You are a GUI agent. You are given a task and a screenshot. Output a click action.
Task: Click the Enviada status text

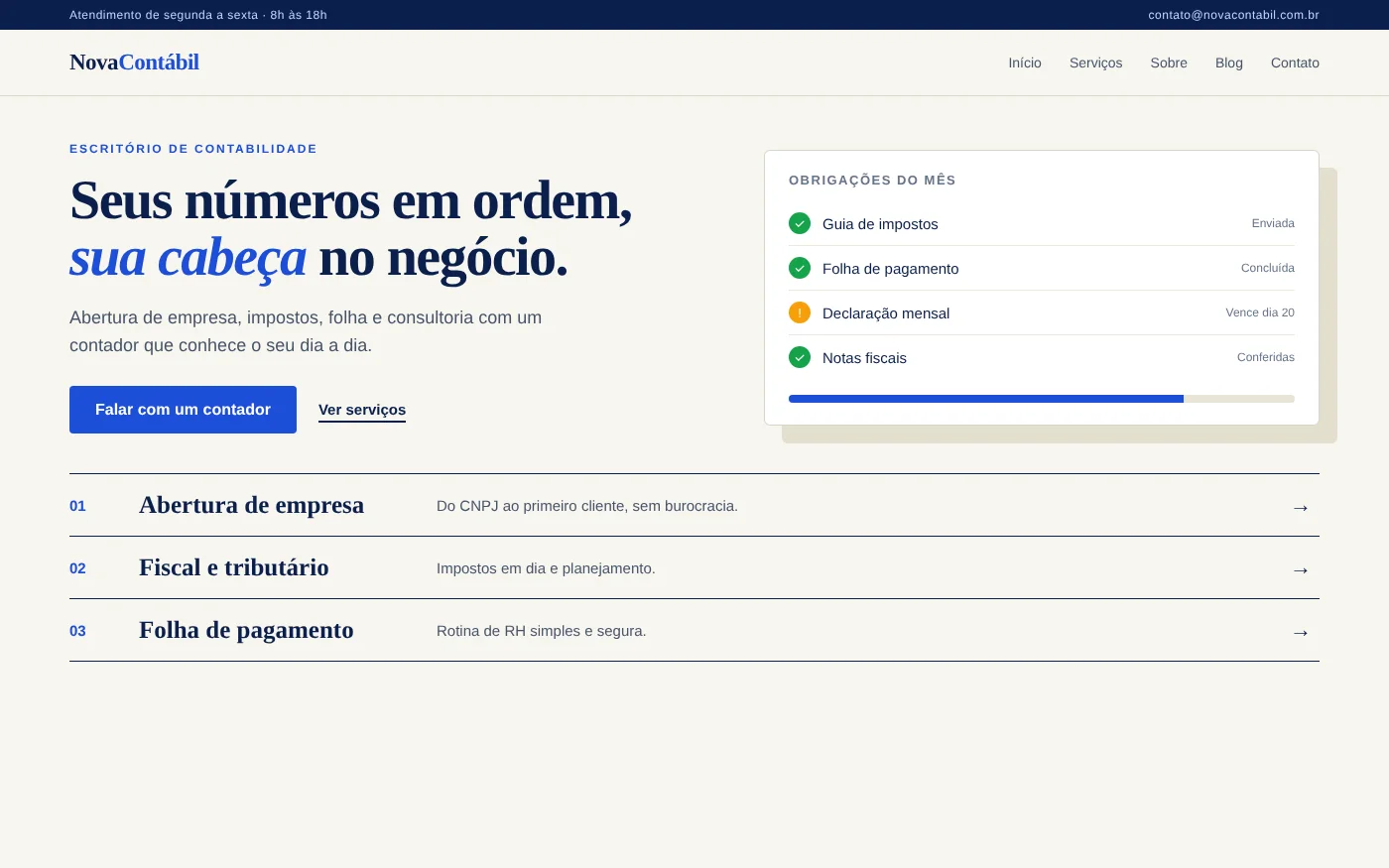pos(1273,223)
